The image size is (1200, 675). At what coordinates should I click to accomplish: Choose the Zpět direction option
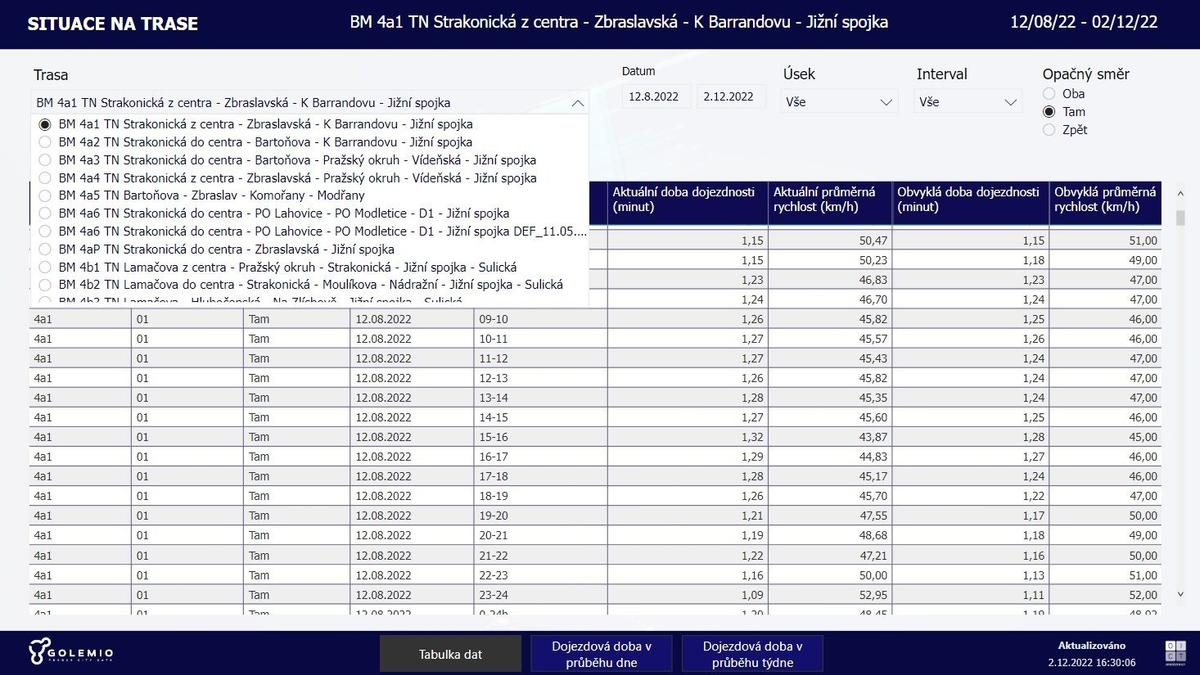pyautogui.click(x=1049, y=130)
